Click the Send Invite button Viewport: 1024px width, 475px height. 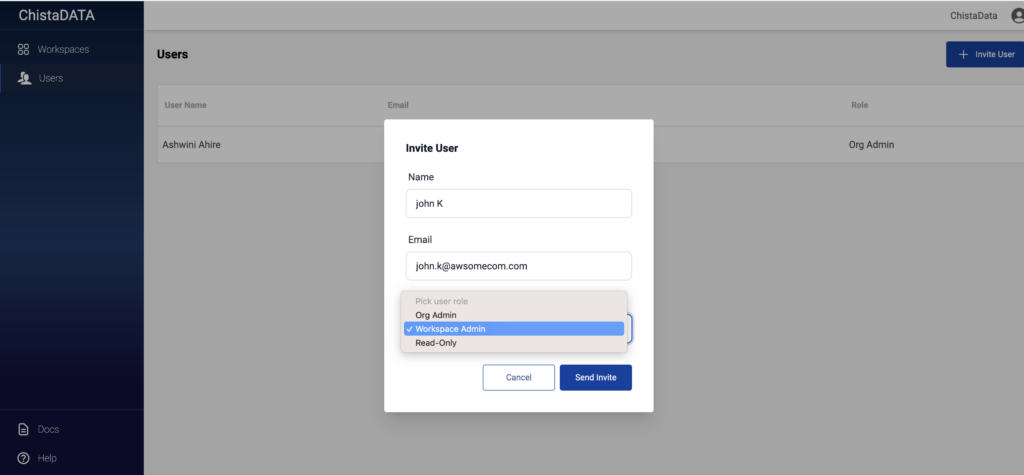(596, 378)
